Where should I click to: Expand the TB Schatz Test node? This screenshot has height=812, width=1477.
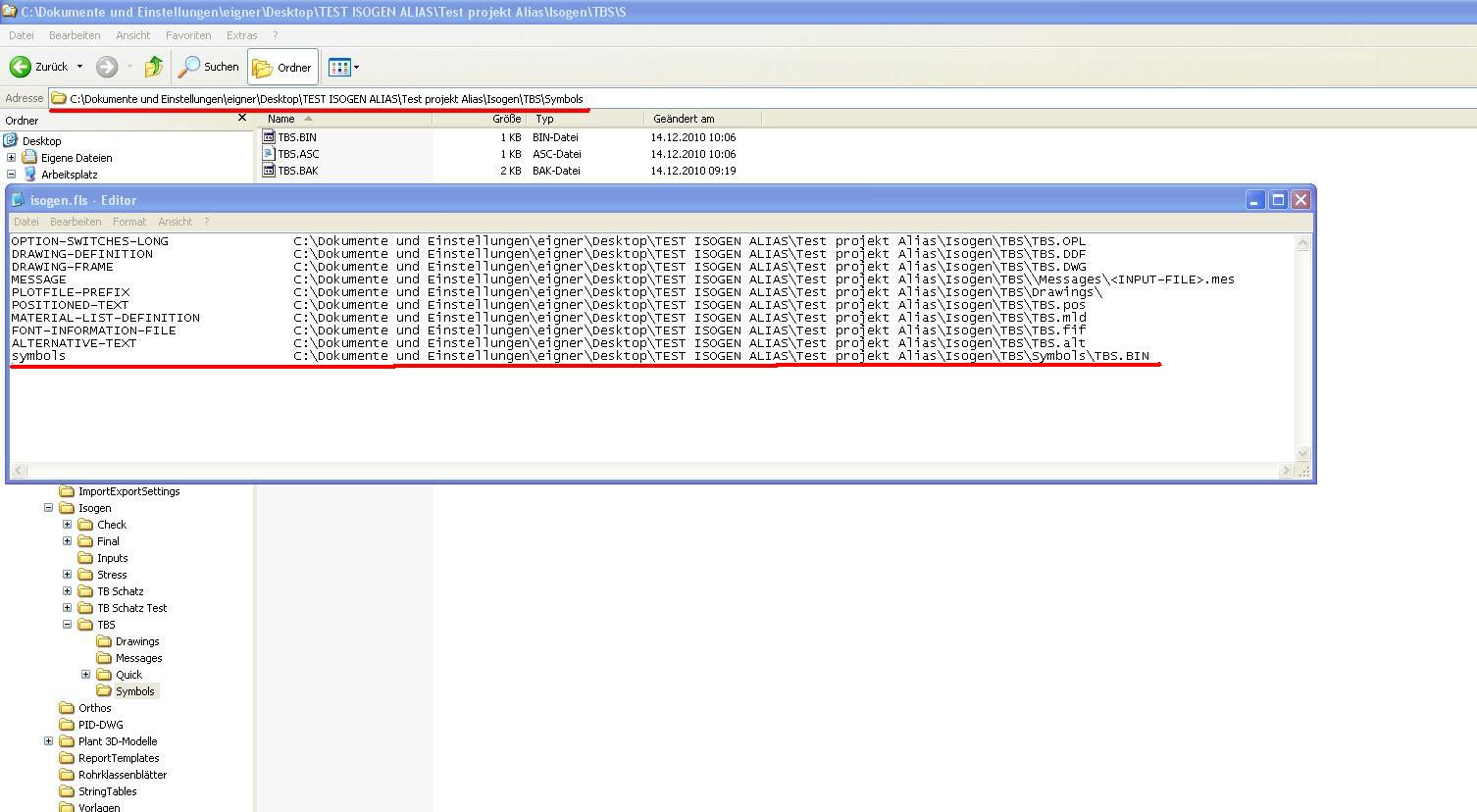68,608
